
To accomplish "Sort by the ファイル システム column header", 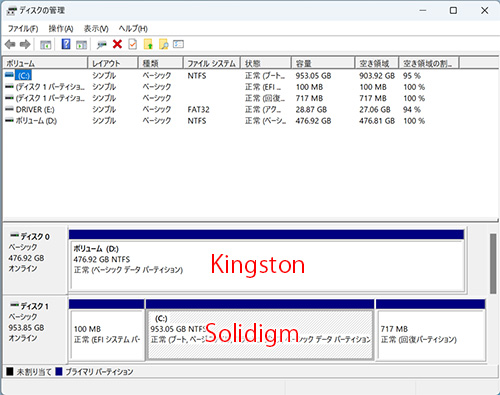I will pos(212,63).
